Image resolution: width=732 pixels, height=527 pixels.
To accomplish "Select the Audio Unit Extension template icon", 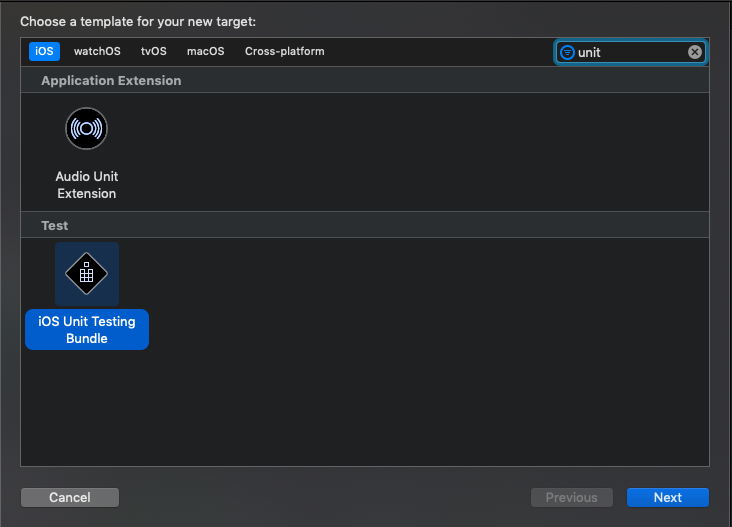I will coord(86,128).
